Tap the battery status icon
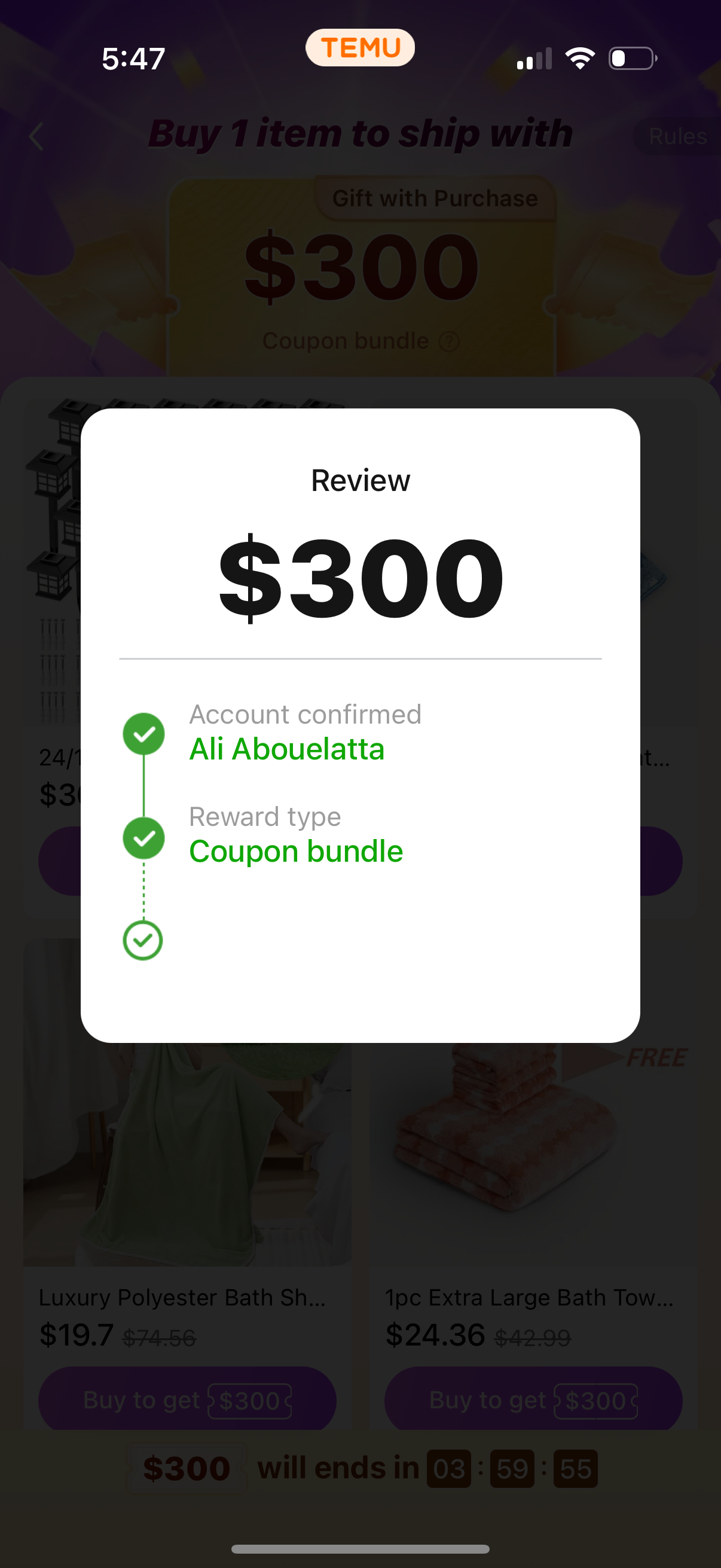 (x=632, y=59)
